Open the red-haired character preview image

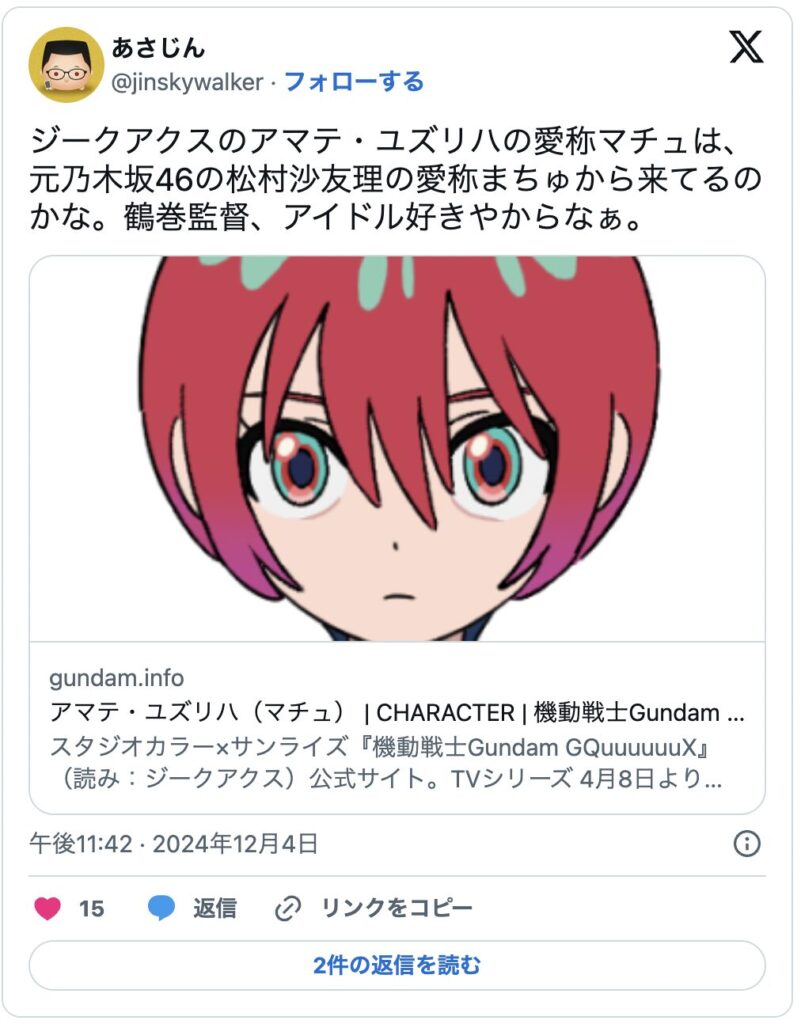[397, 449]
